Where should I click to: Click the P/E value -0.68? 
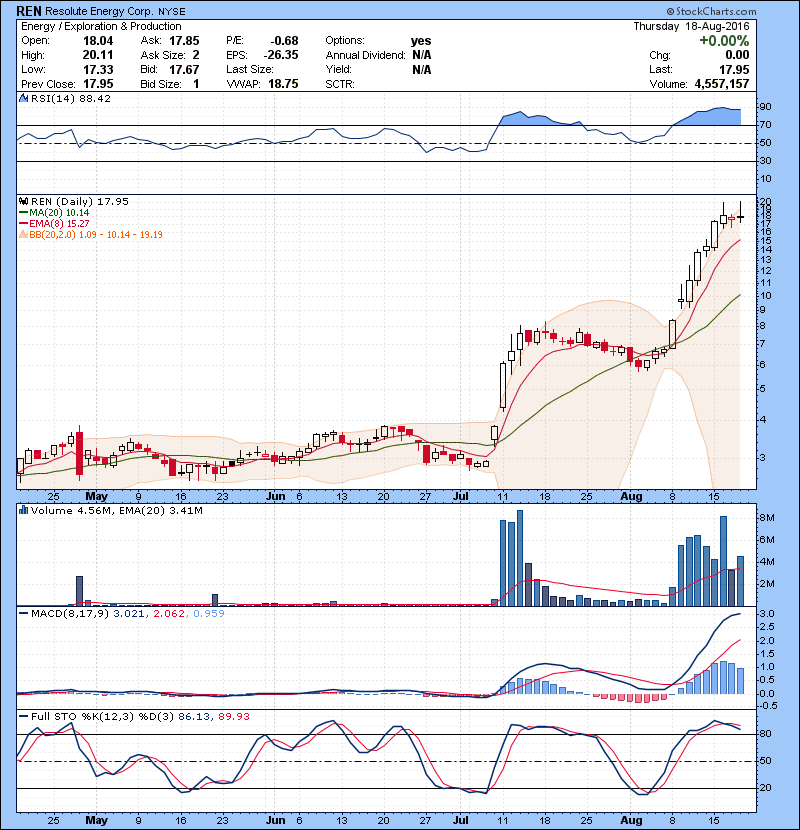284,41
